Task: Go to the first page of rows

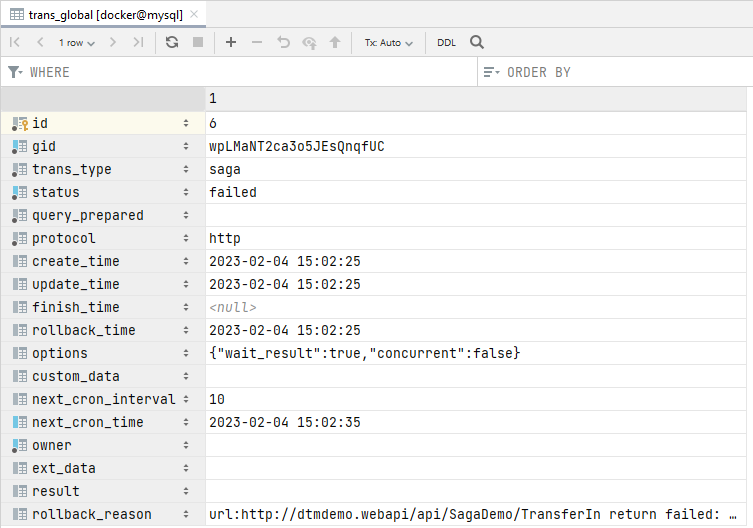Action: (15, 42)
